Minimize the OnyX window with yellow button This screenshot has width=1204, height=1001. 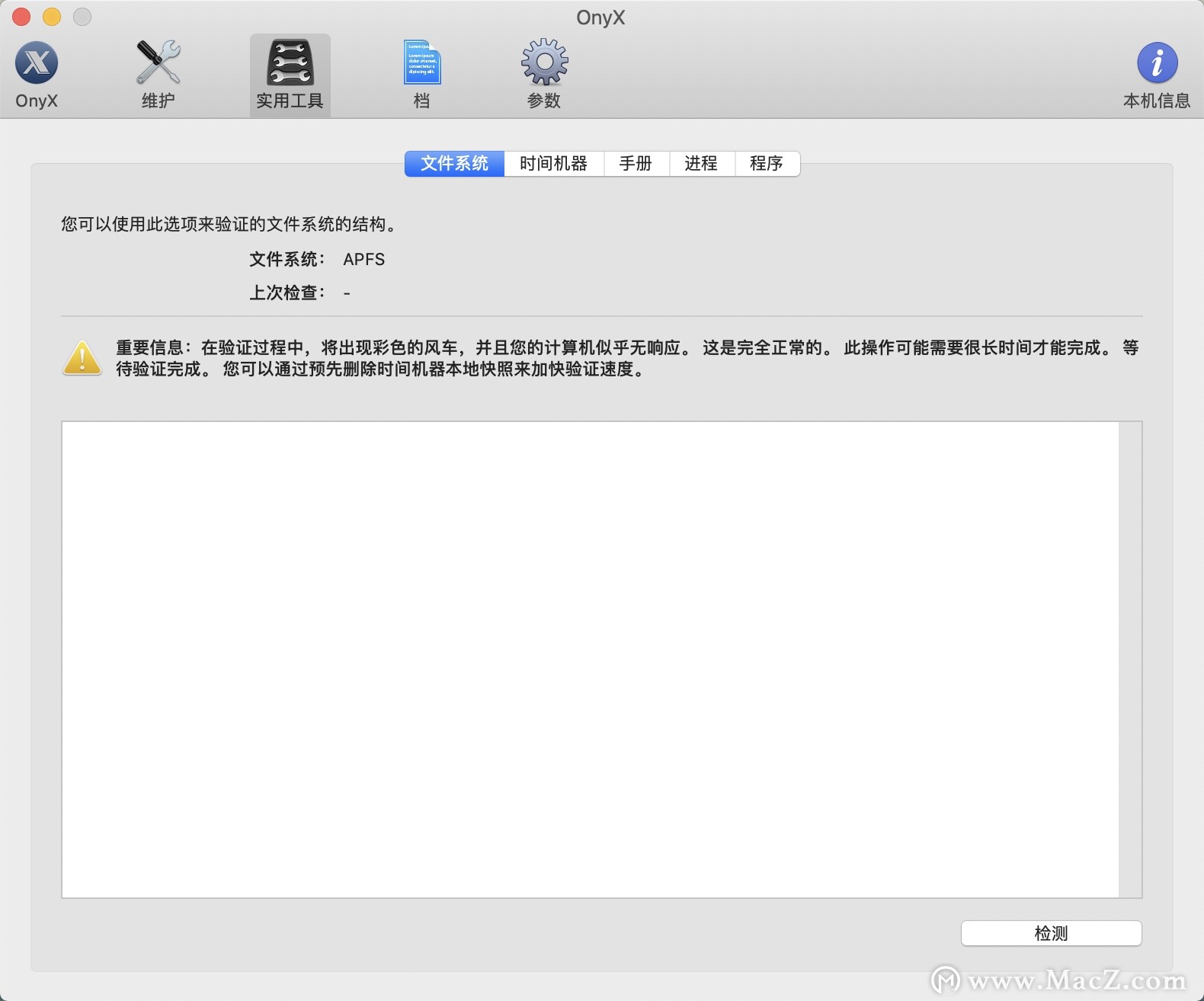tap(52, 16)
